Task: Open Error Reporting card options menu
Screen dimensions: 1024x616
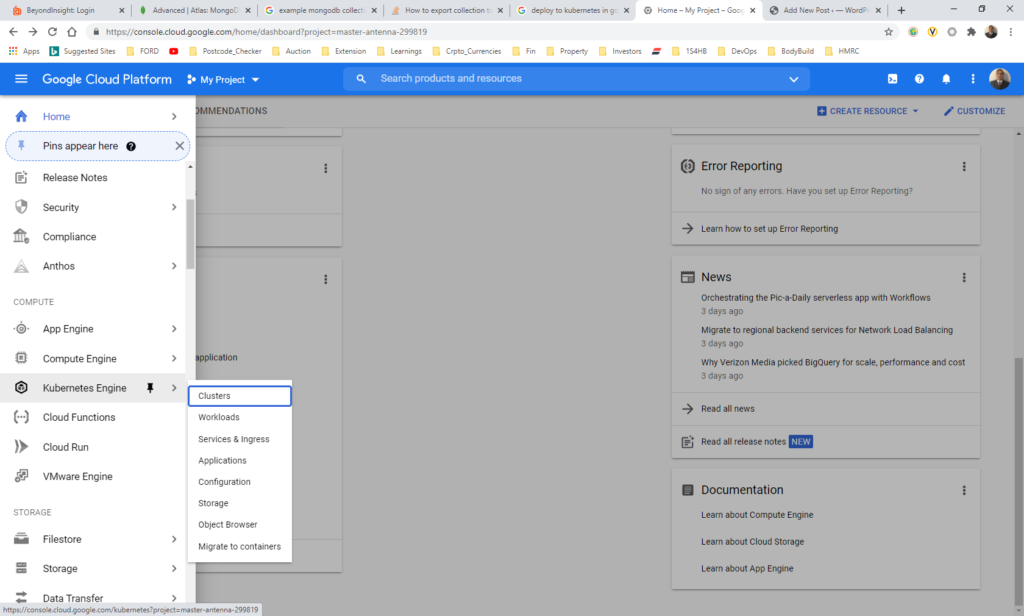Action: (964, 167)
